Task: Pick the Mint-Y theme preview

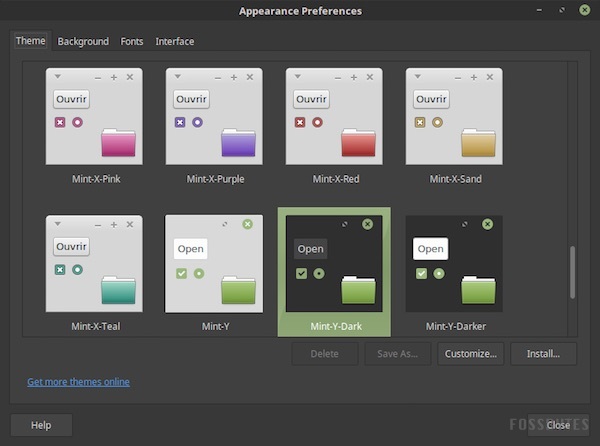Action: 214,264
